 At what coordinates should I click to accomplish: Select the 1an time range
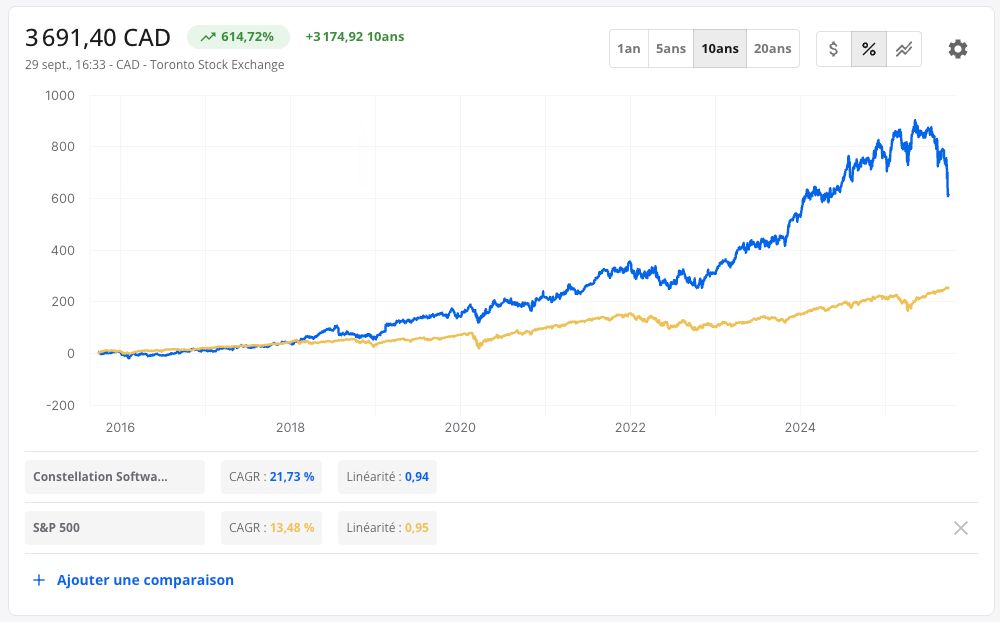629,48
